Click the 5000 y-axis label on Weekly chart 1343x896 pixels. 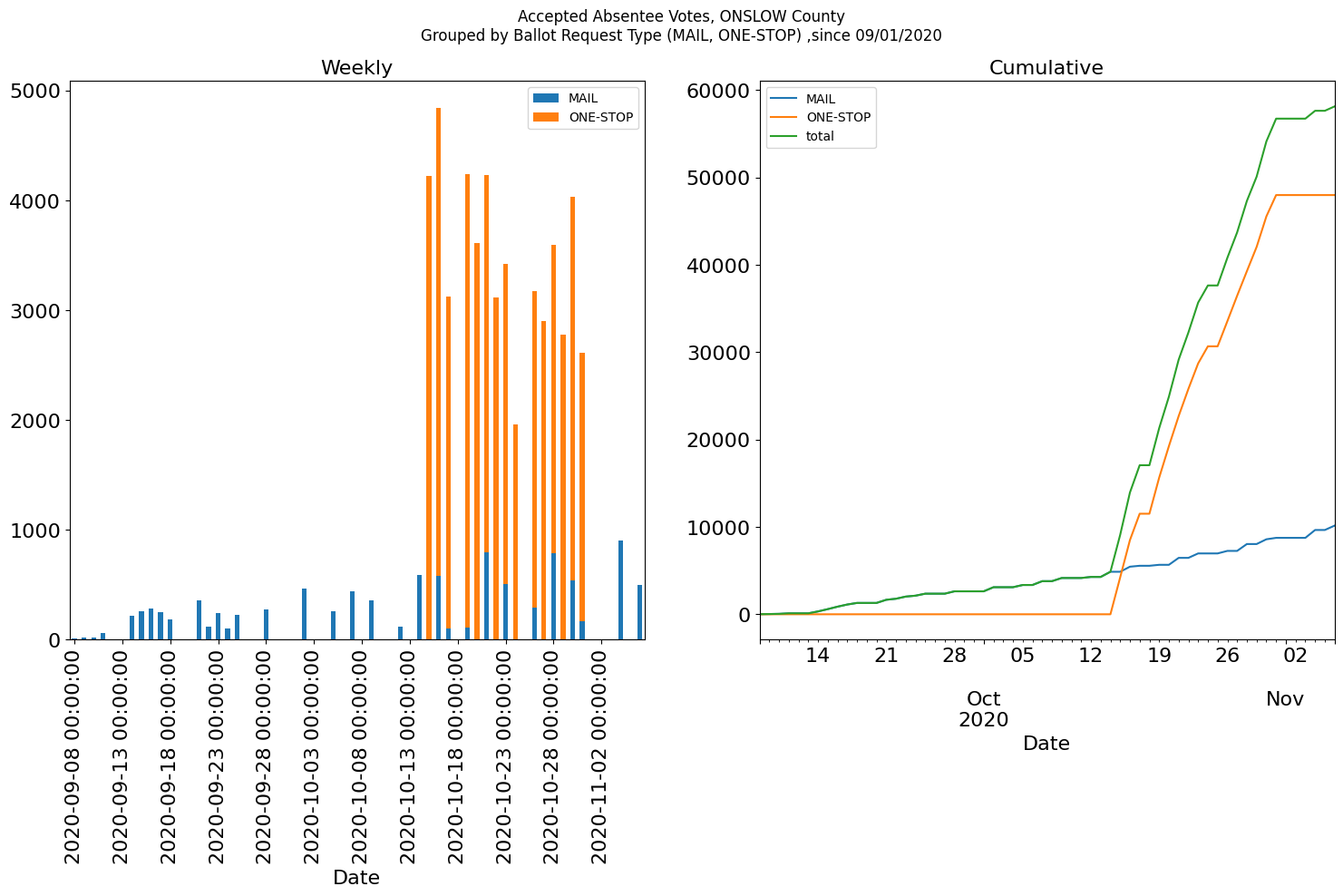35,92
